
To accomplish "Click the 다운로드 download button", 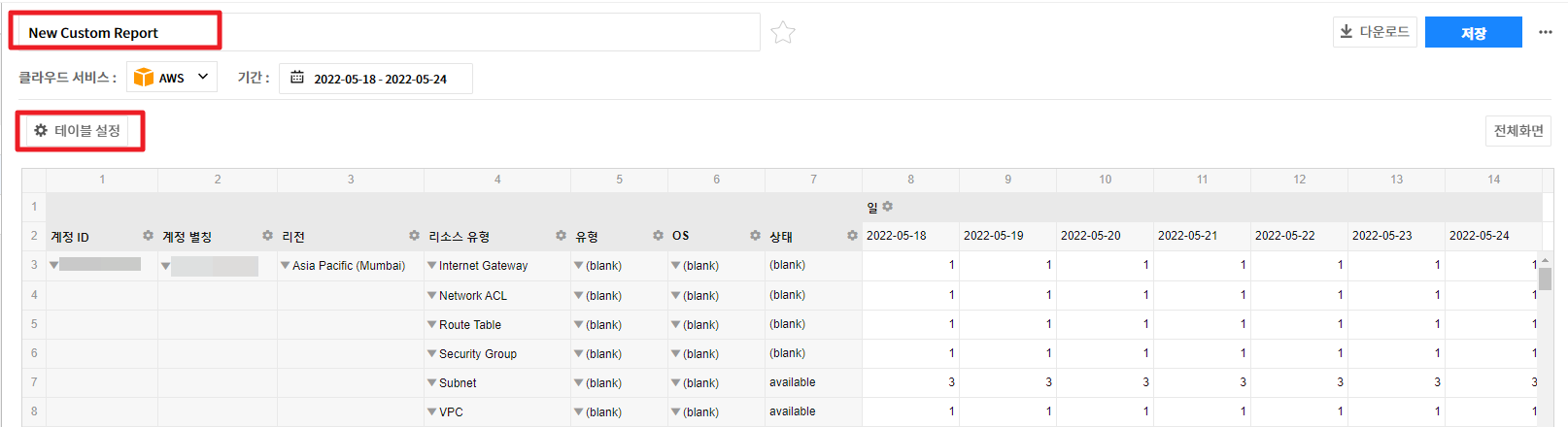I will tap(1374, 32).
